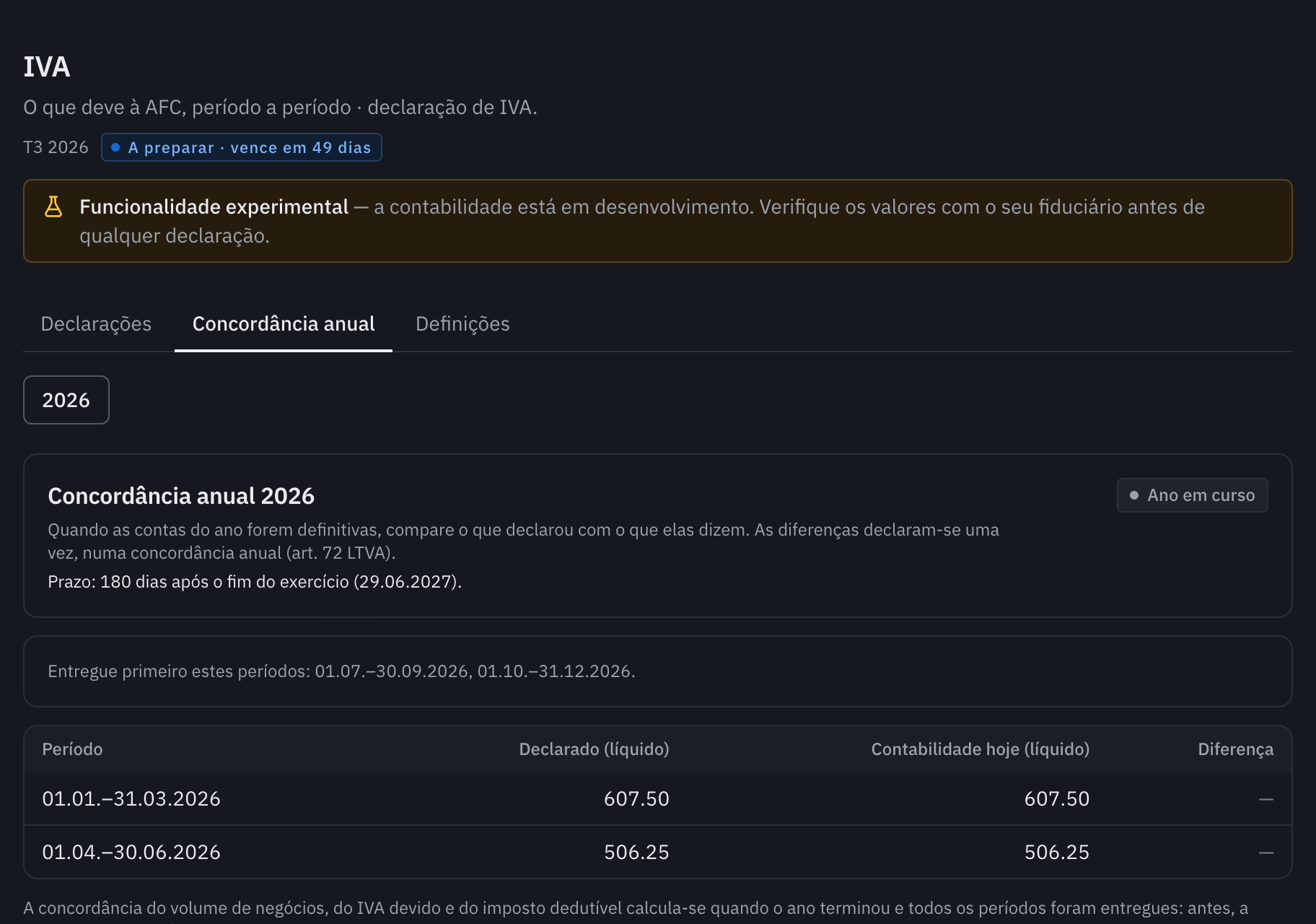Select the 01.01.–31.03.2026 period row

pos(658,798)
